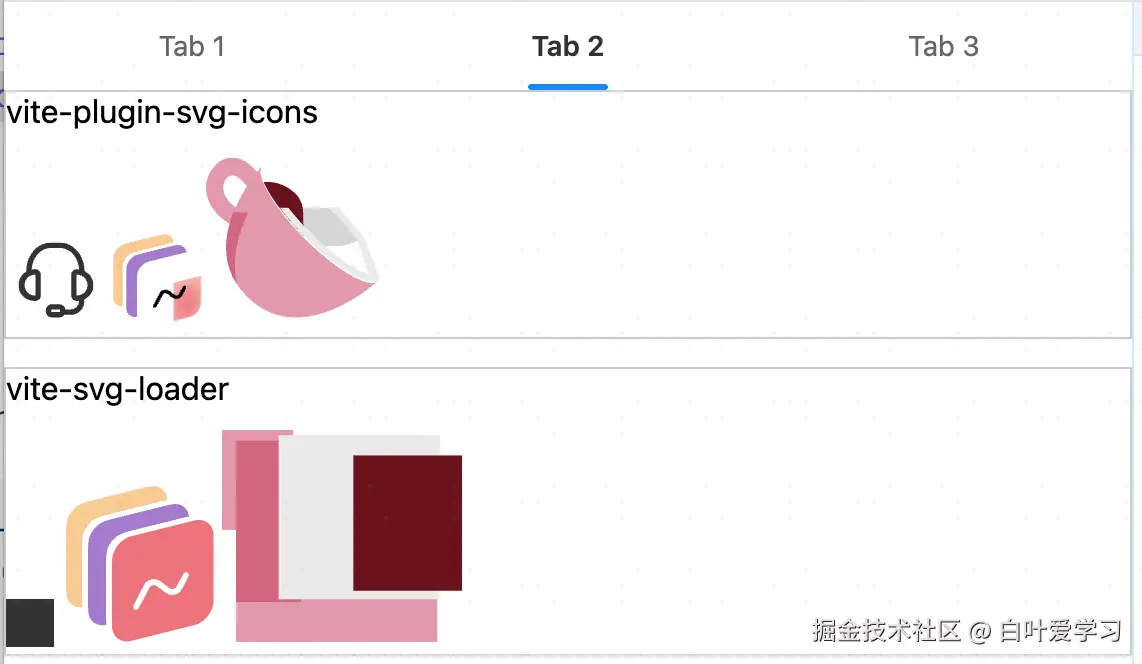
Task: Switch to Tab 1
Action: pos(192,47)
